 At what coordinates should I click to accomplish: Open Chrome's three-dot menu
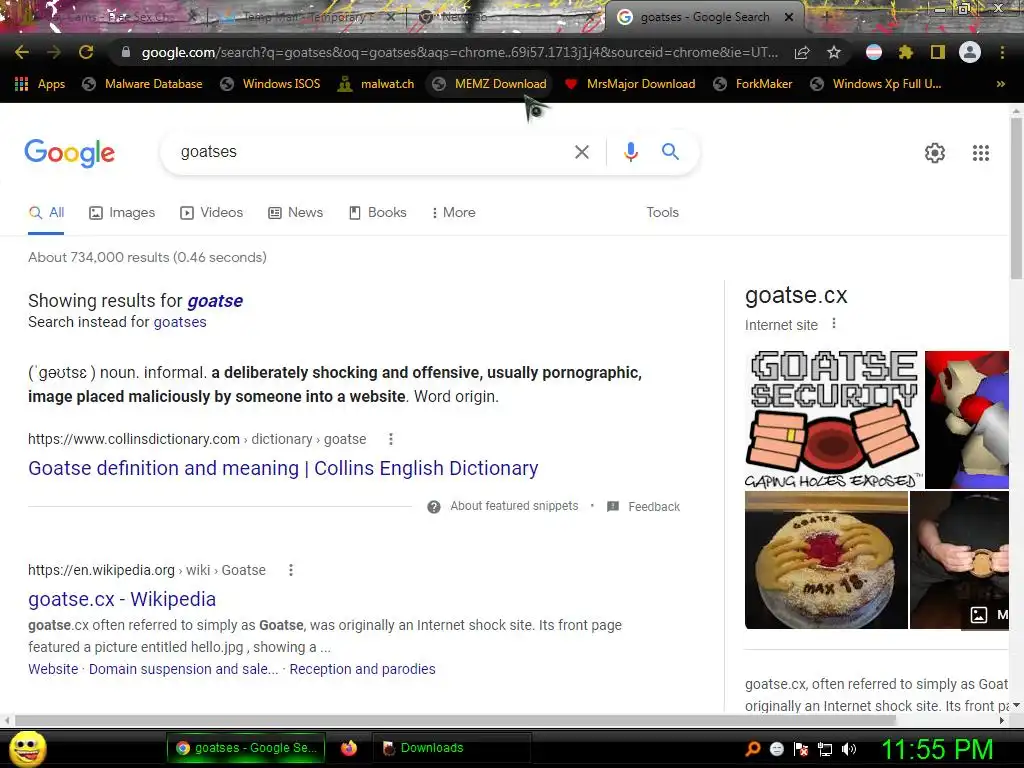tap(1002, 52)
